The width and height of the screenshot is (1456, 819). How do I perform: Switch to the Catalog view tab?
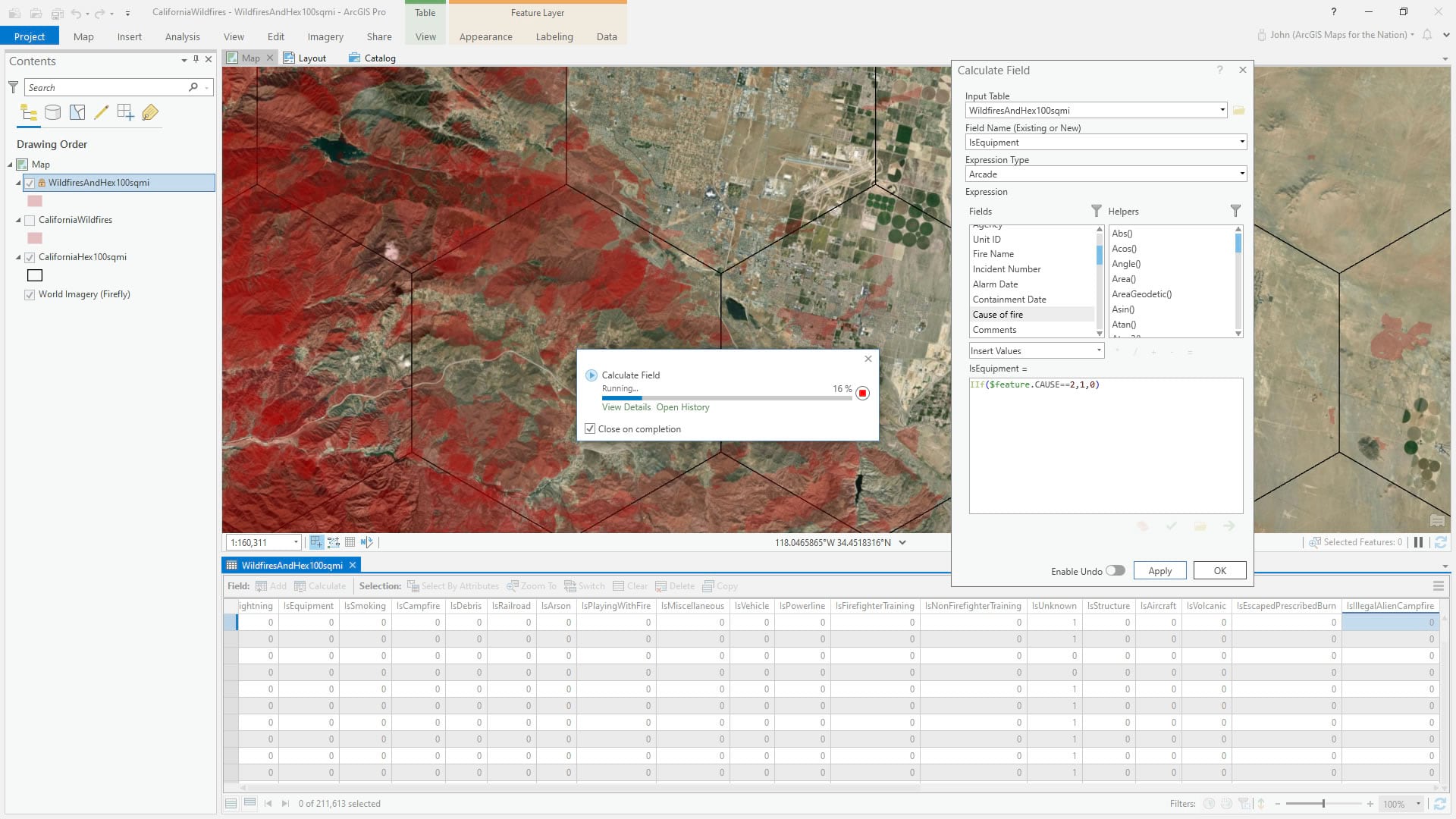(x=372, y=58)
